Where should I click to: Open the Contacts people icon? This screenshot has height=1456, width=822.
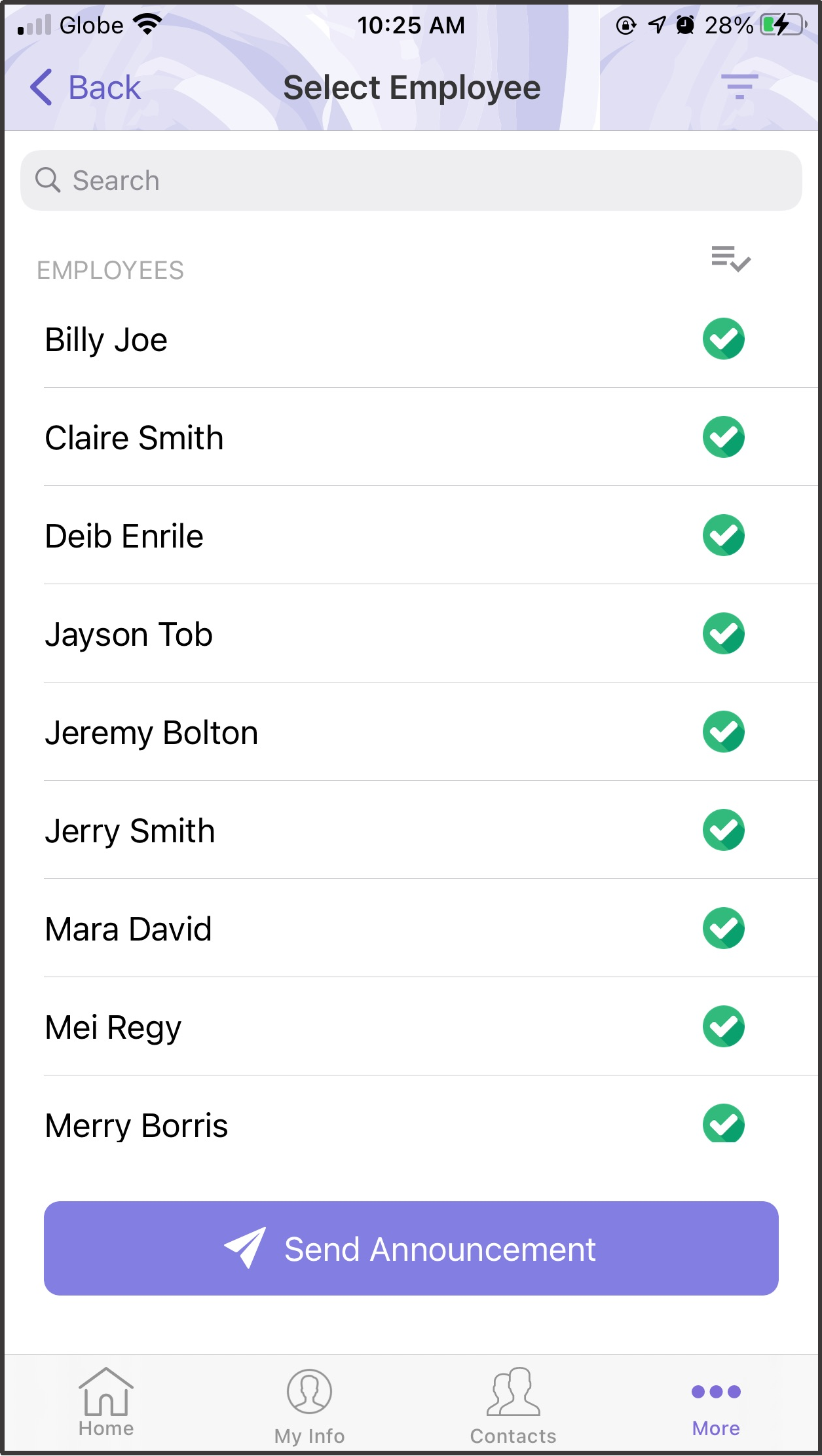pyautogui.click(x=514, y=1392)
